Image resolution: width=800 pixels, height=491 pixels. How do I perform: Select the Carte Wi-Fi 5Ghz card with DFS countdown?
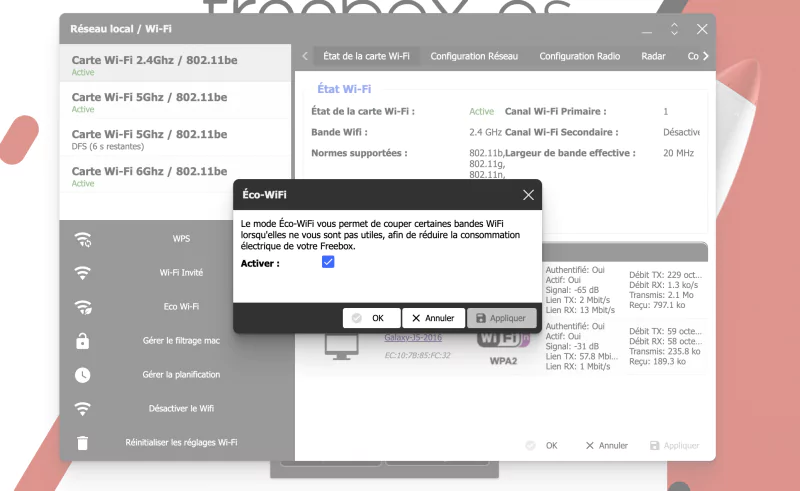176,138
